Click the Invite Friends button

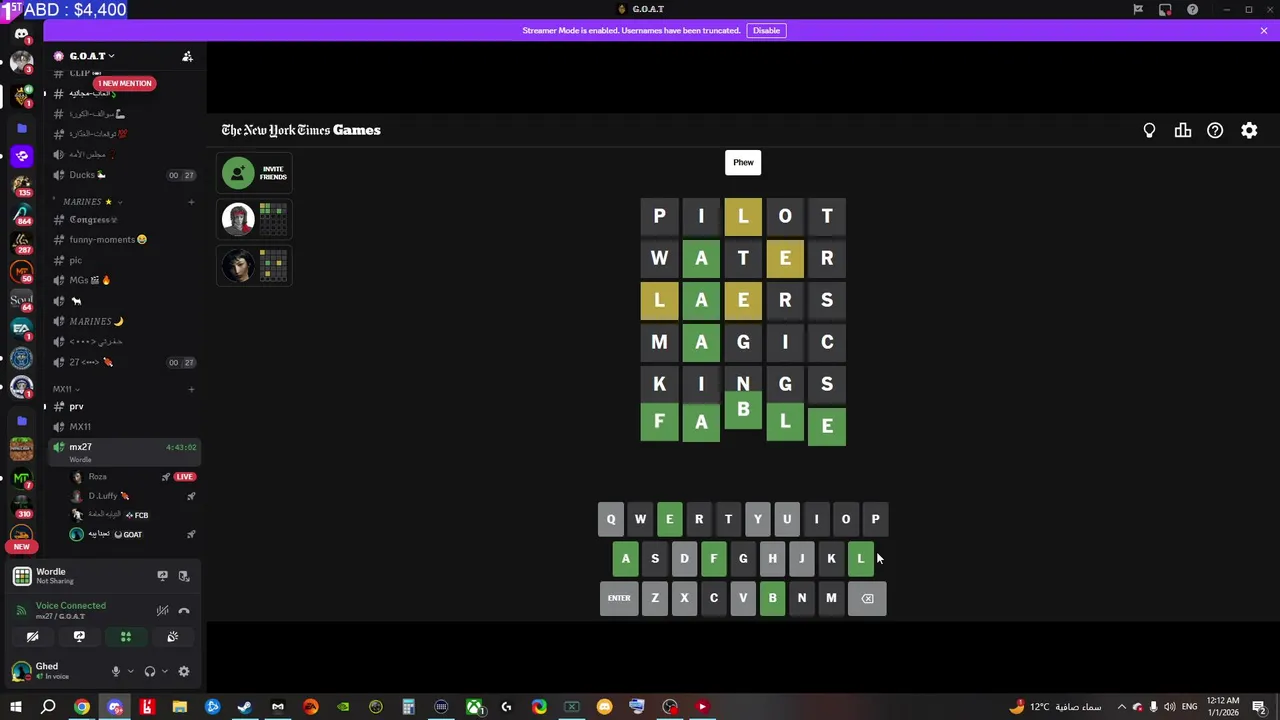255,173
